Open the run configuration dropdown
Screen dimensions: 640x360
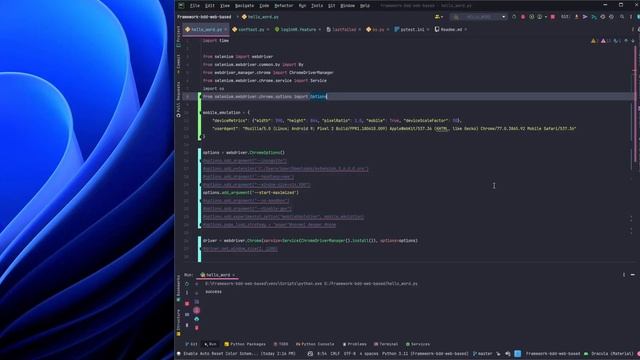479,17
